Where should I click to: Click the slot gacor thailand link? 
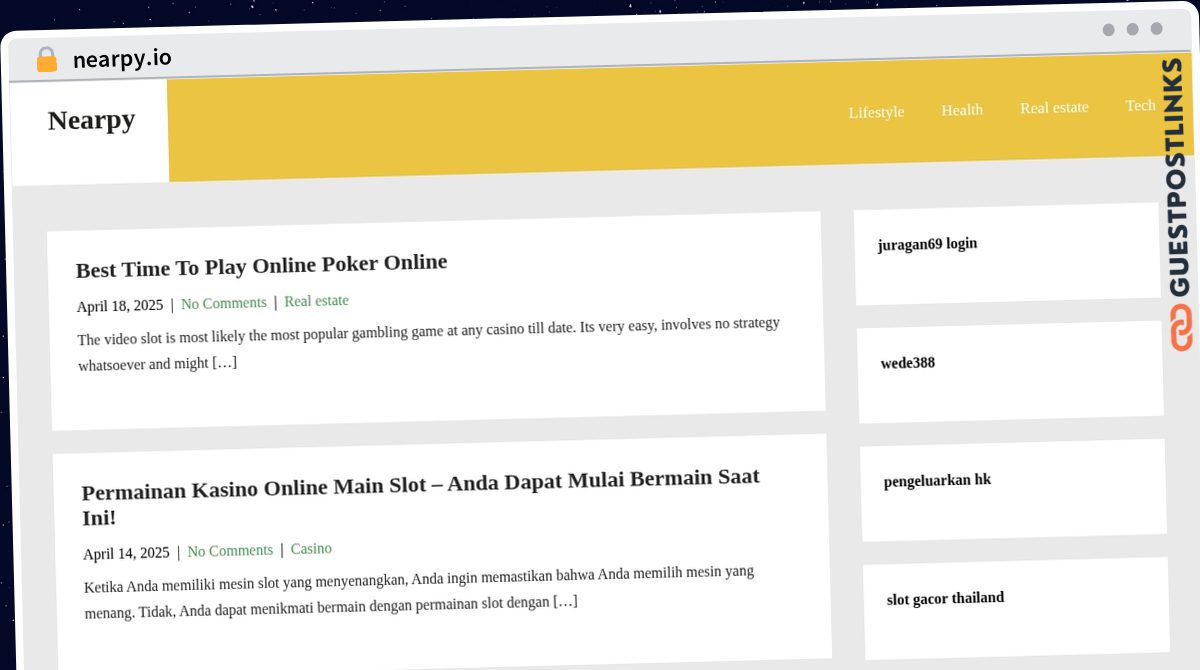pos(945,599)
